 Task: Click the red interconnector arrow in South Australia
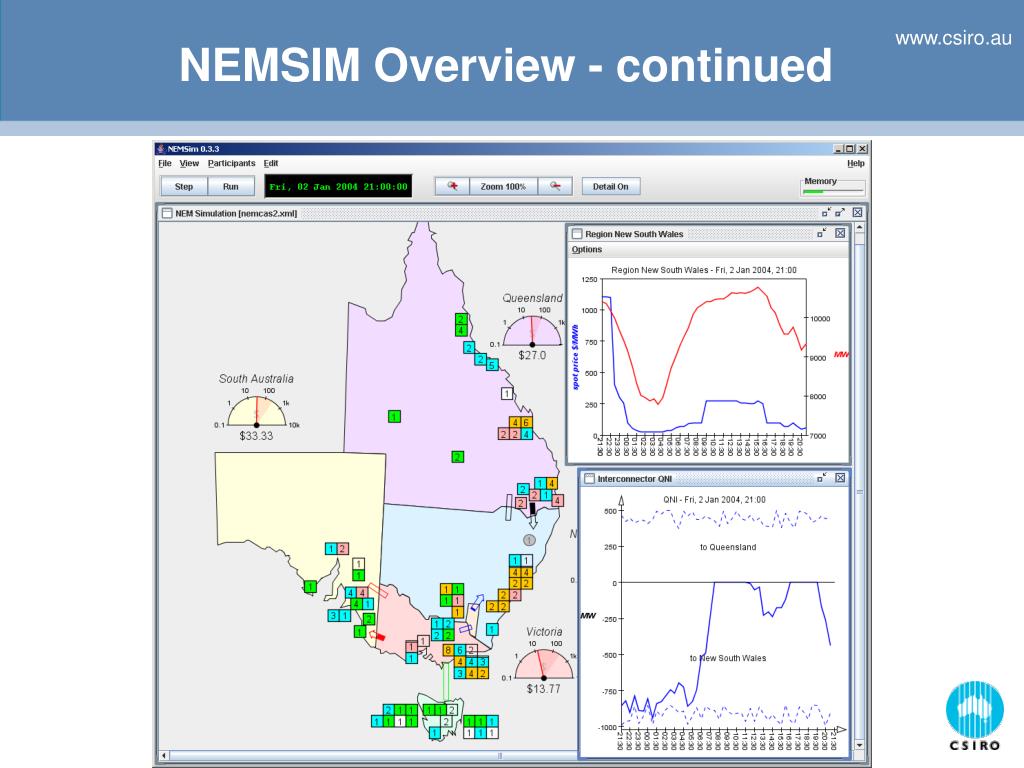click(377, 635)
